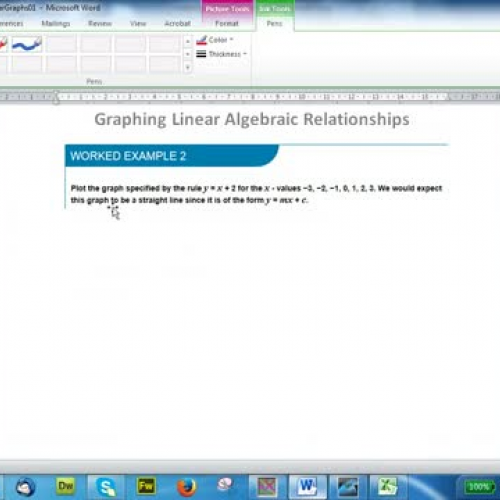Click the Ink Tools contextual tab header
This screenshot has width=500, height=500.
tap(275, 9)
